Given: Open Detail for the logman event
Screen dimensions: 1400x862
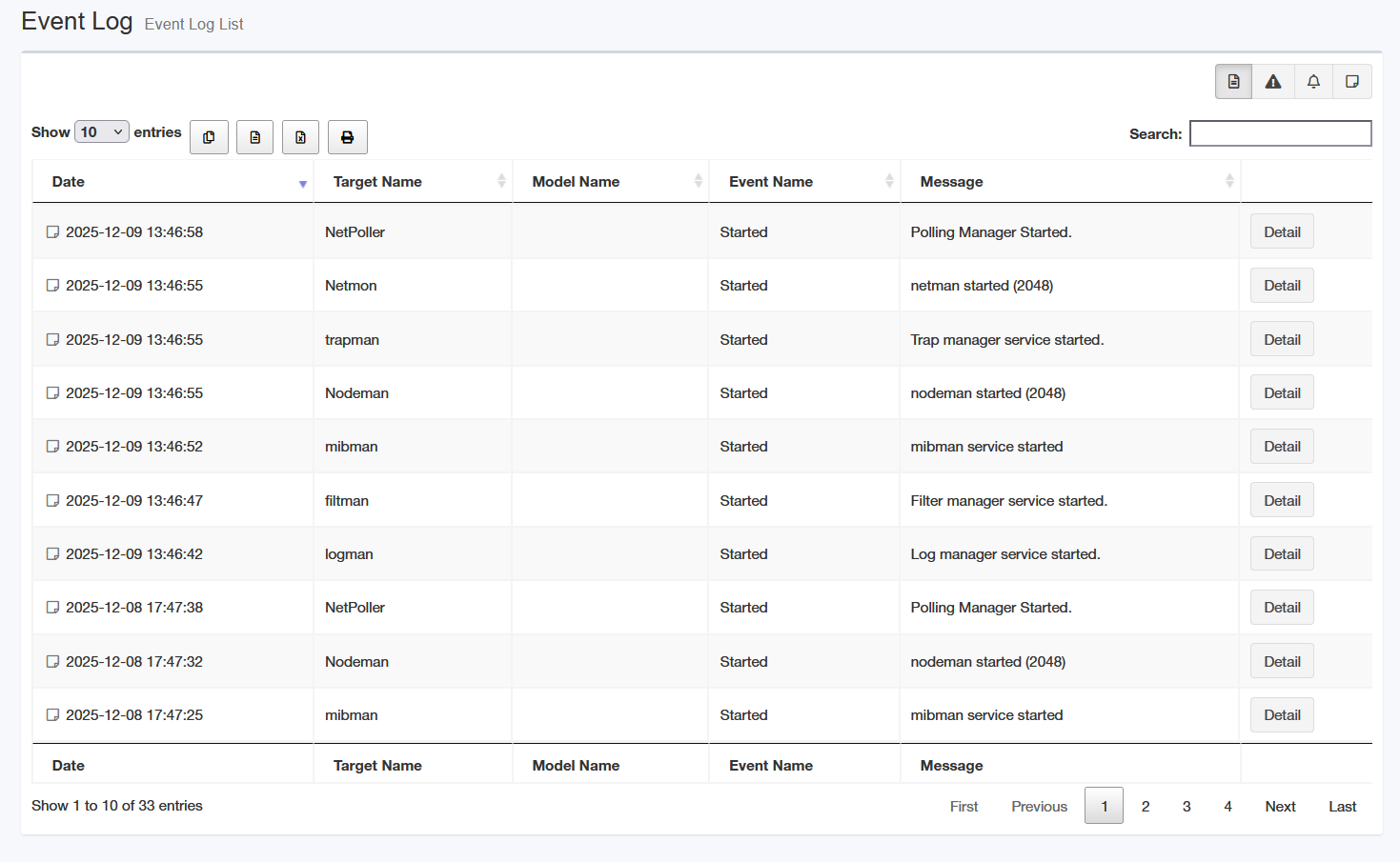Looking at the screenshot, I should [x=1282, y=553].
